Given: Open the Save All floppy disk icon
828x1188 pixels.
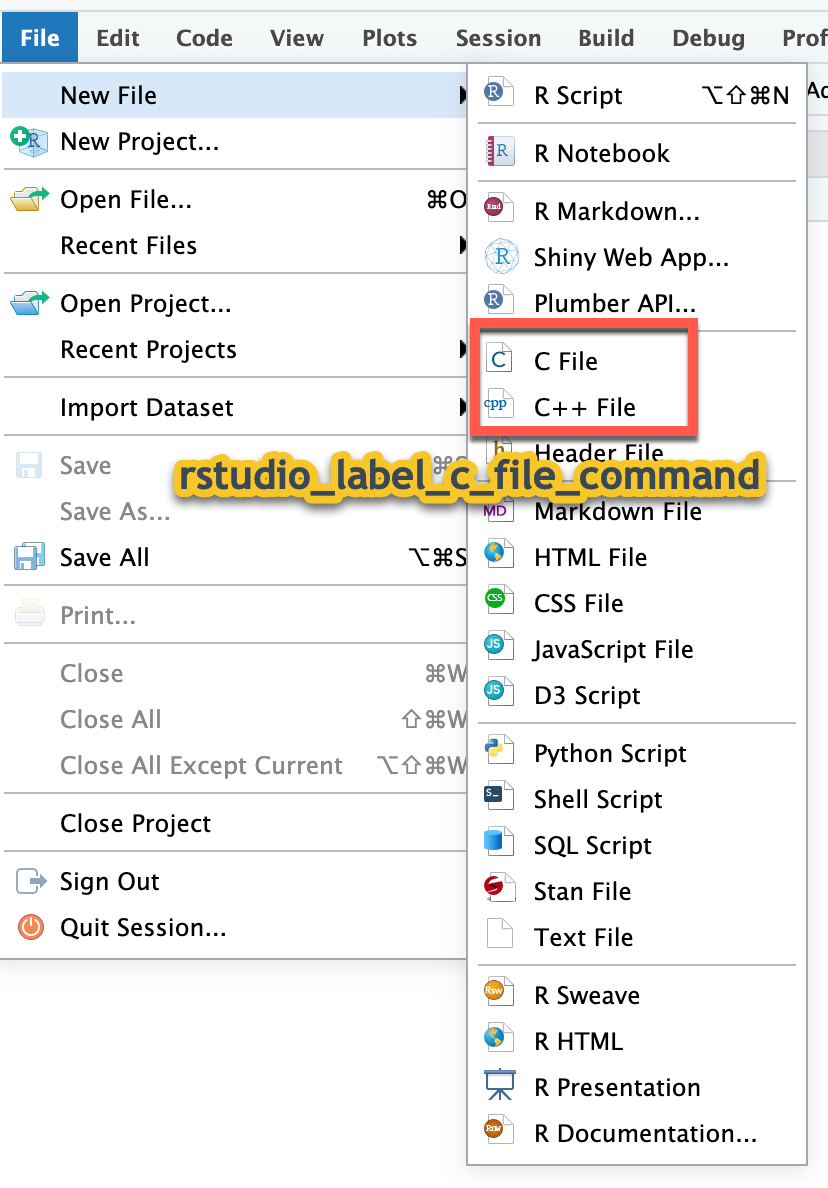Looking at the screenshot, I should (27, 558).
